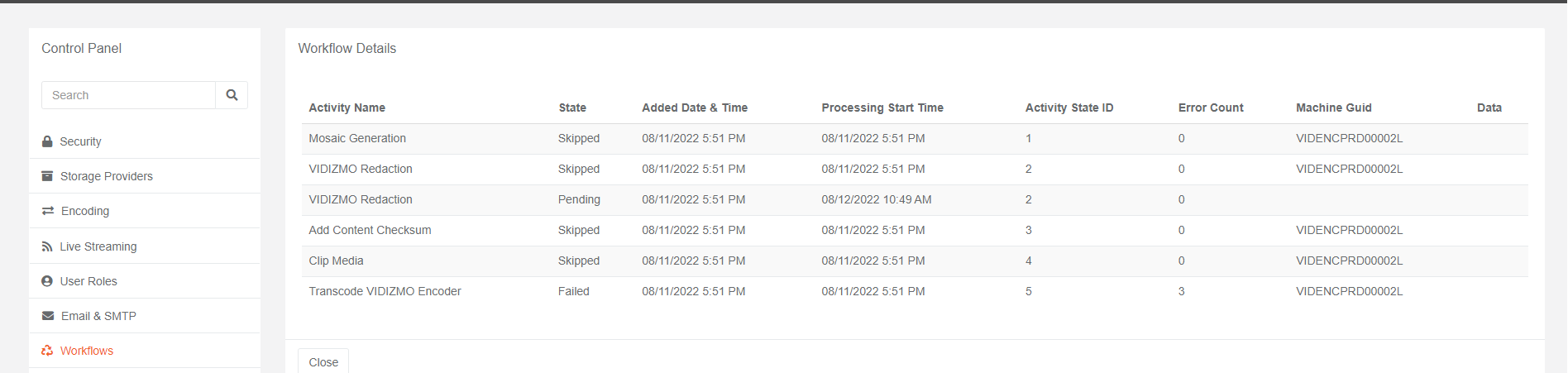Image resolution: width=1568 pixels, height=373 pixels.
Task: Select the Workflows menu item
Action: [x=86, y=351]
